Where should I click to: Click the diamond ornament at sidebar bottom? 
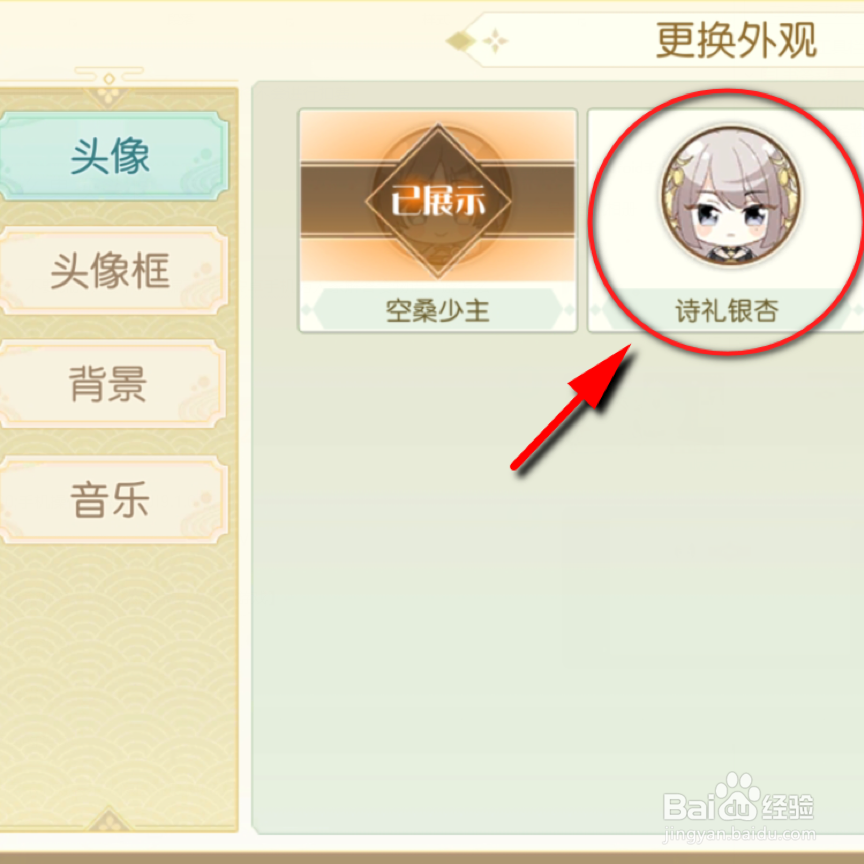pos(109,819)
